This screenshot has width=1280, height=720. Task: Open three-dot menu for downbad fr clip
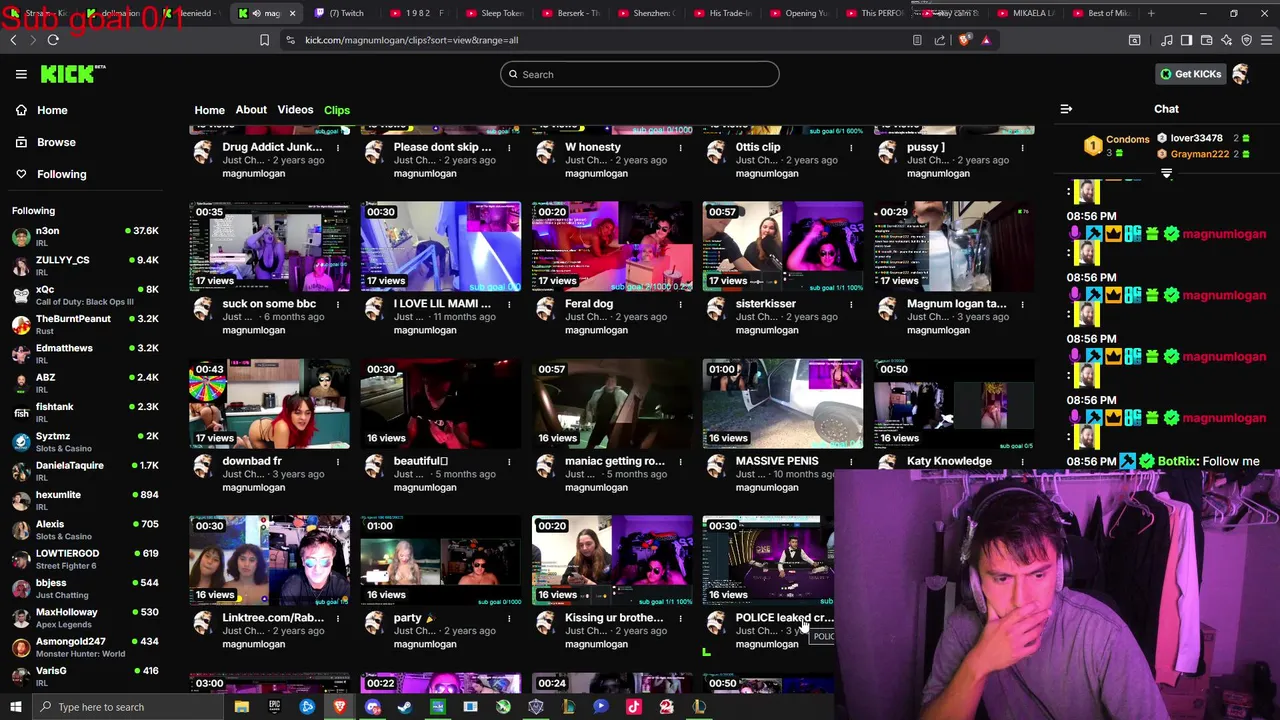click(338, 462)
